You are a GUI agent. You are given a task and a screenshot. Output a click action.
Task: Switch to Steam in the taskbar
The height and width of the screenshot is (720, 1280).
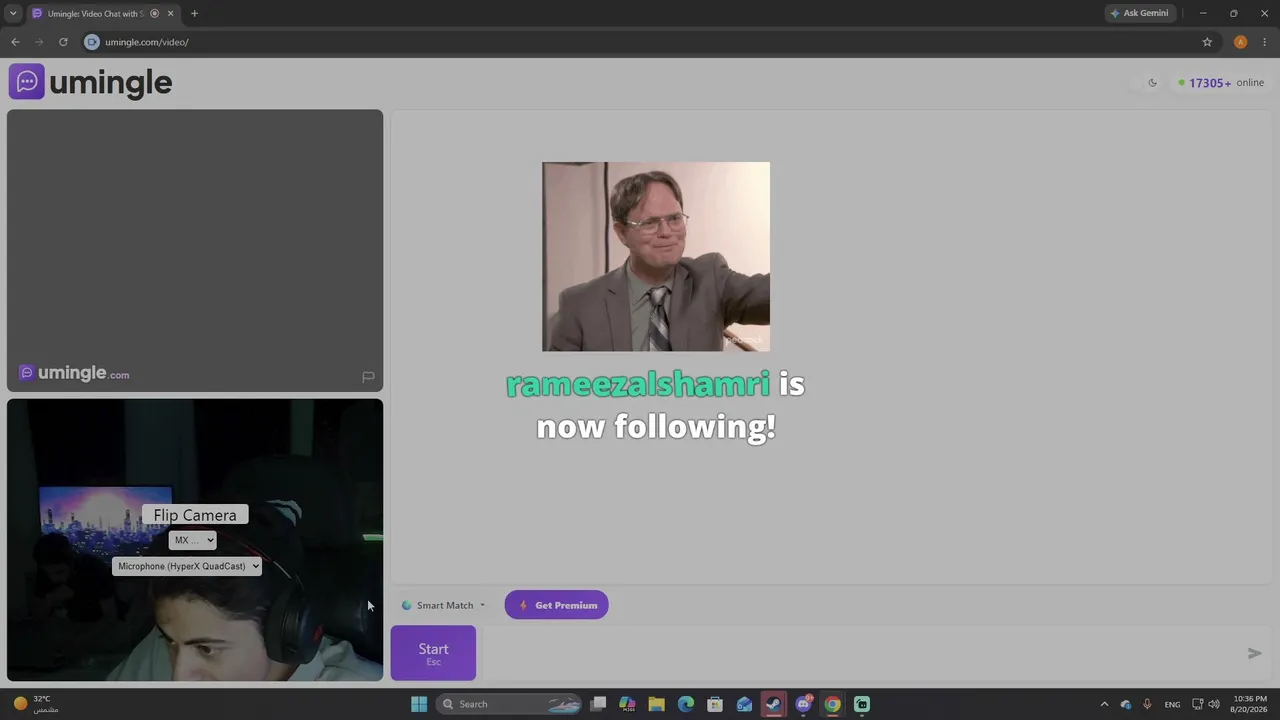(x=774, y=704)
